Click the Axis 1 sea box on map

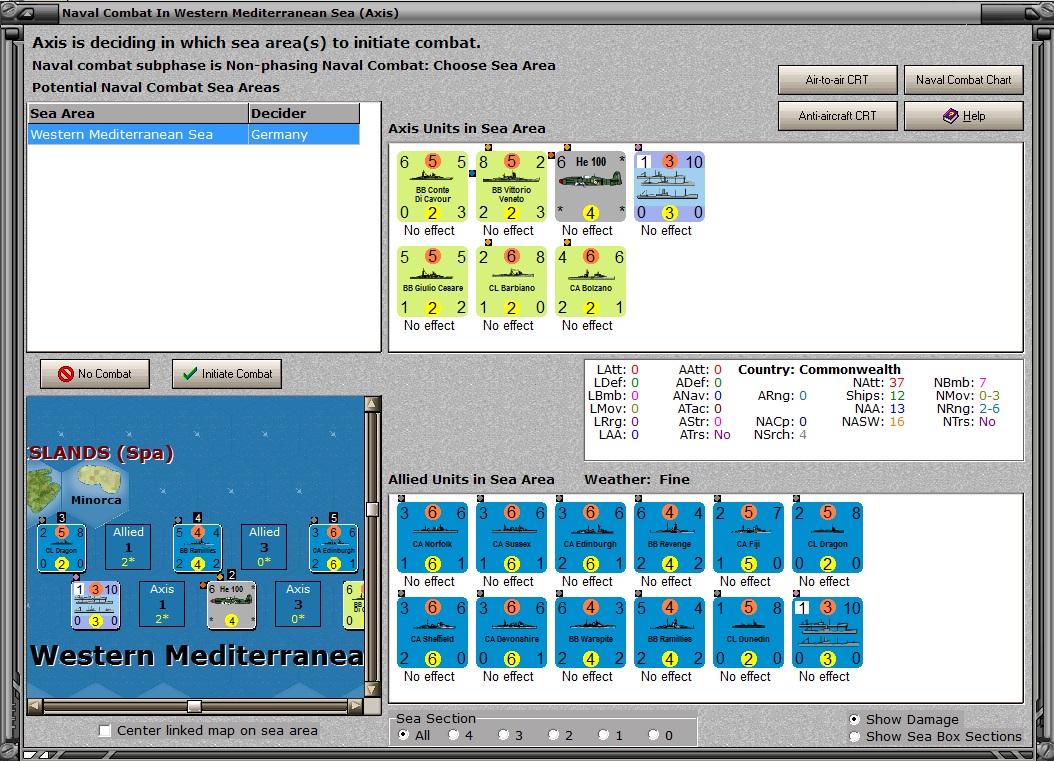point(162,604)
